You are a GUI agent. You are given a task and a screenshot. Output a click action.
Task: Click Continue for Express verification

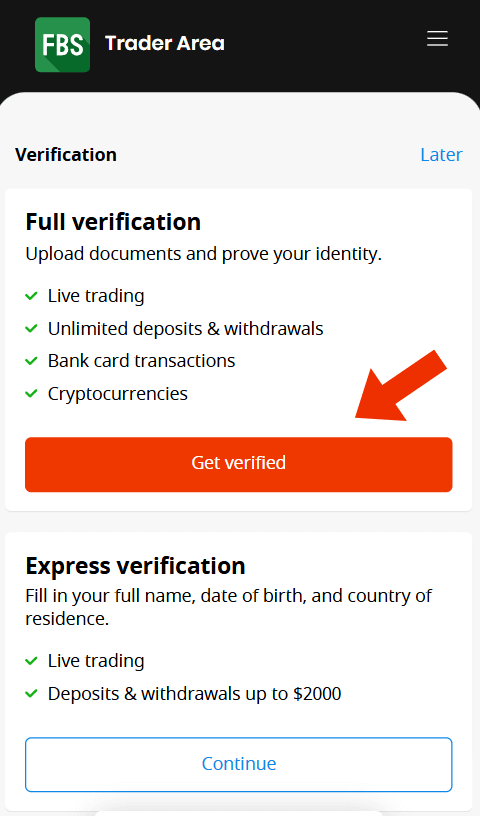238,764
